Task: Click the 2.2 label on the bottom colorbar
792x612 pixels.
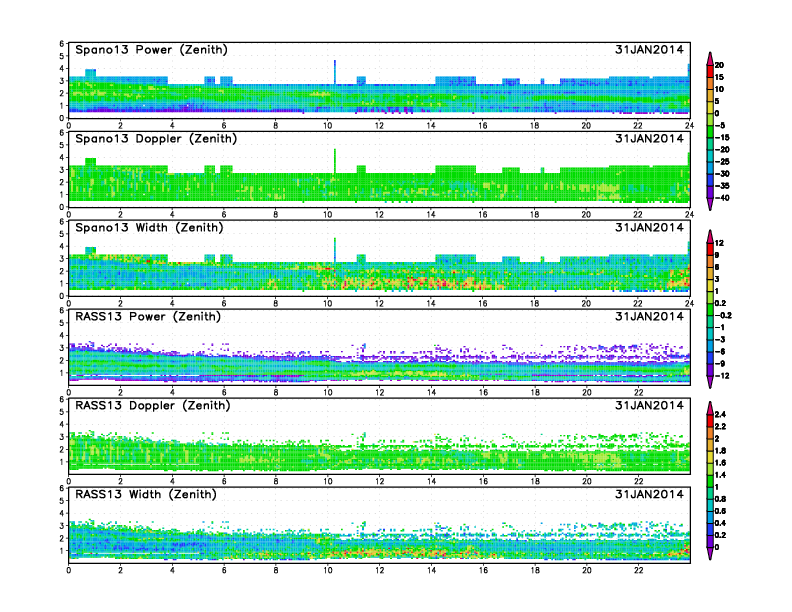Action: tap(720, 427)
